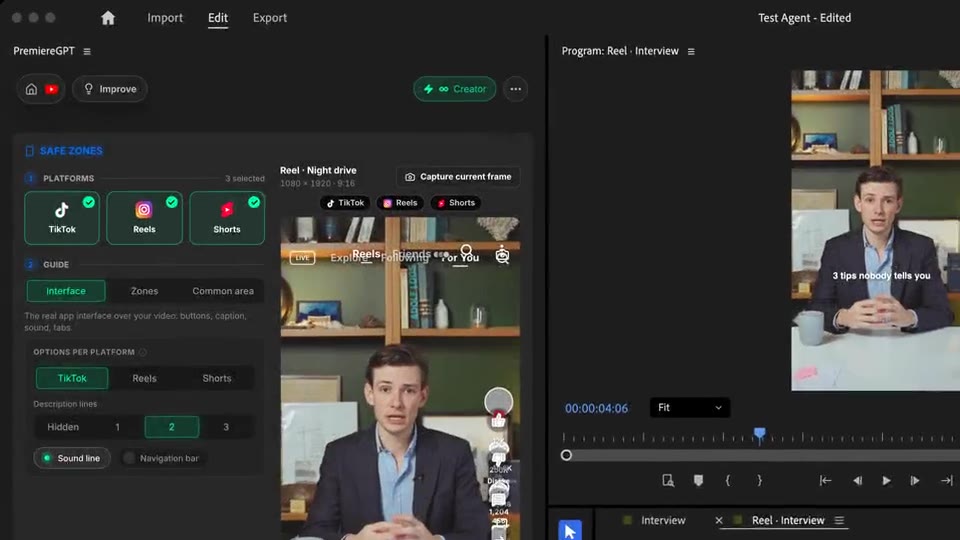The image size is (960, 540).
Task: Switch to the Export tab
Action: pyautogui.click(x=269, y=18)
